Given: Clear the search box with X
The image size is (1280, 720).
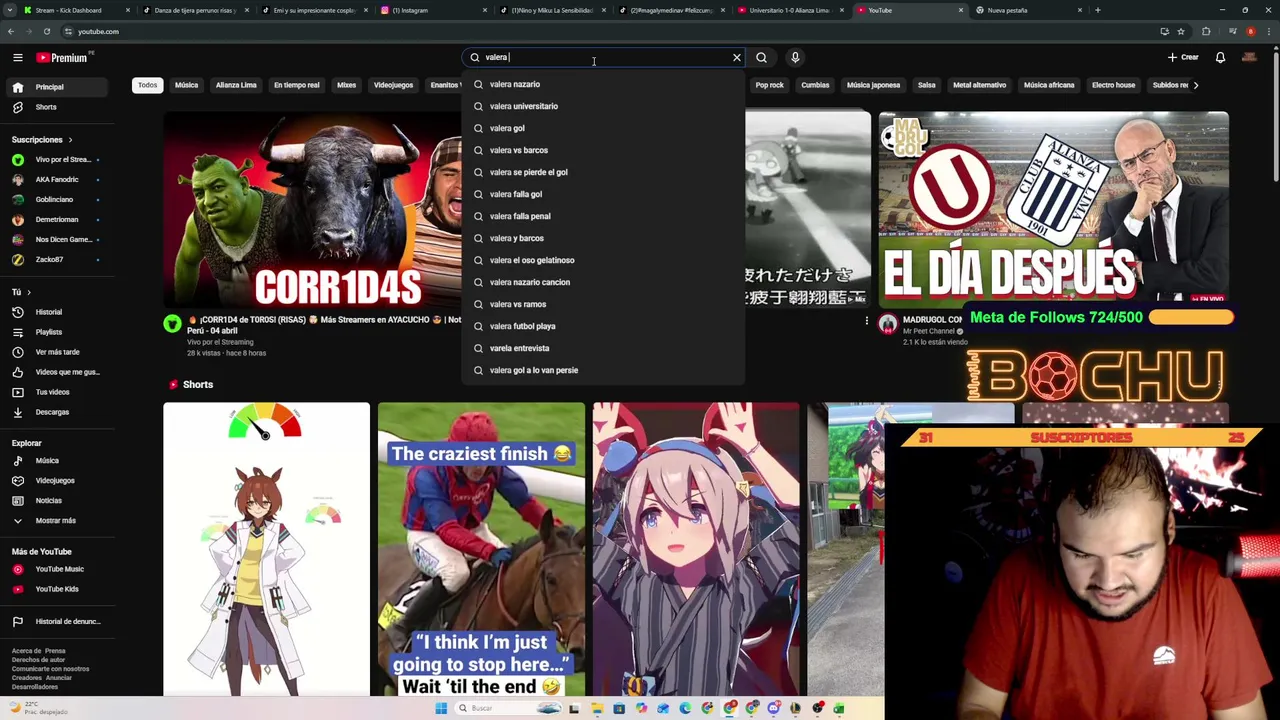Looking at the screenshot, I should [737, 58].
